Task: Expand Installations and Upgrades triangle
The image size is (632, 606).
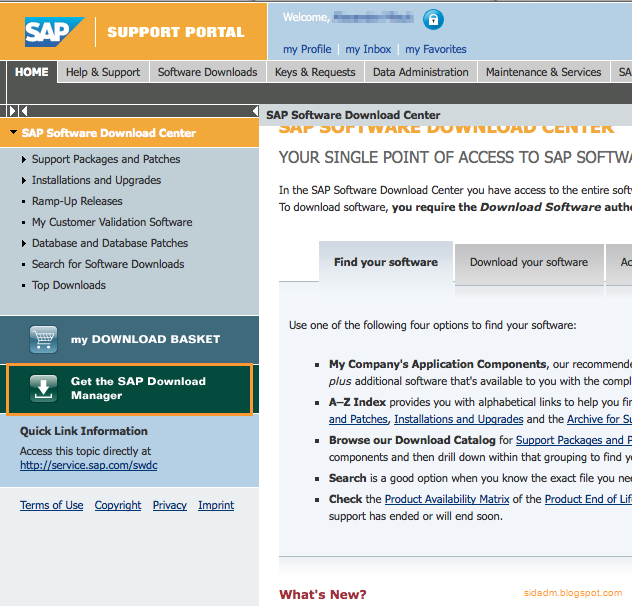Action: pos(24,181)
